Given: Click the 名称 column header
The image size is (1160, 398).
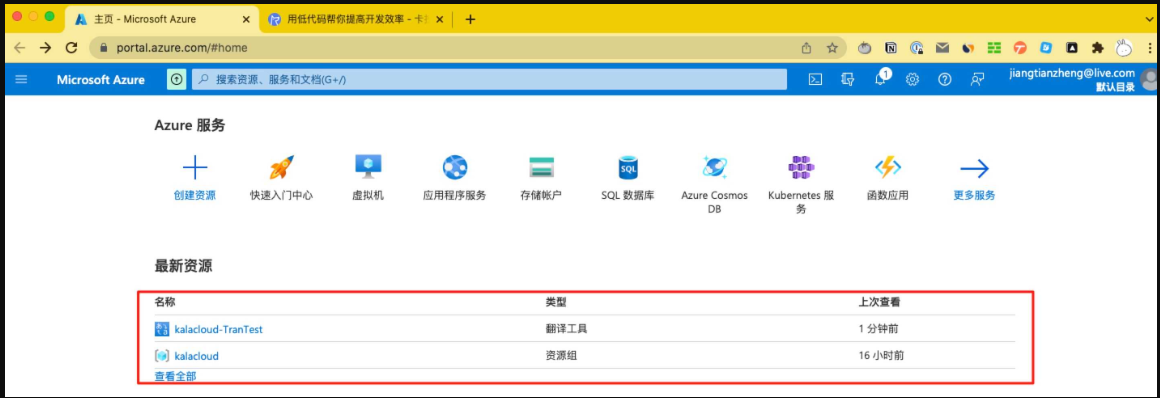Looking at the screenshot, I should 165,302.
